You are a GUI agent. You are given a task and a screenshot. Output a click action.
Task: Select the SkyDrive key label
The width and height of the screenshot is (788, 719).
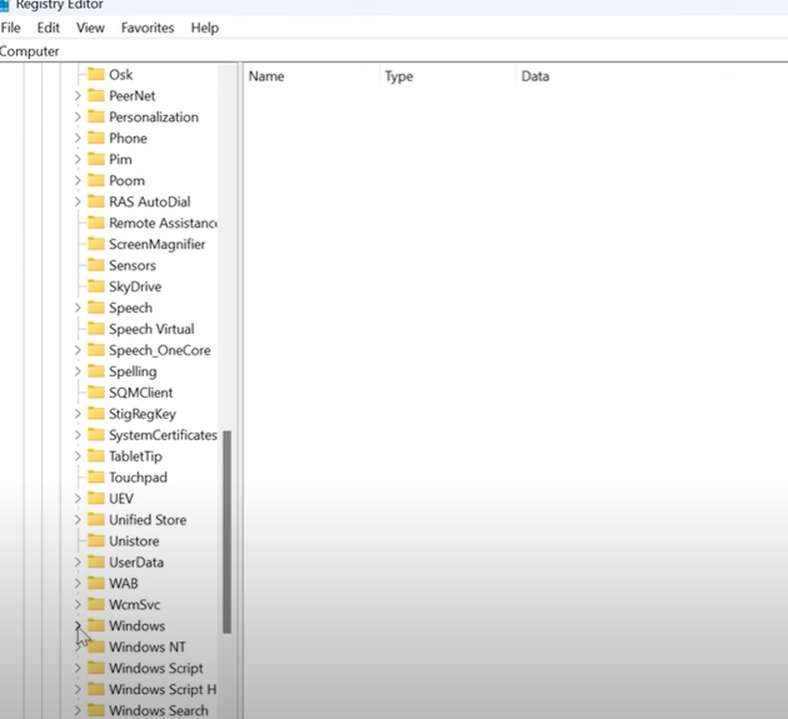pos(135,286)
